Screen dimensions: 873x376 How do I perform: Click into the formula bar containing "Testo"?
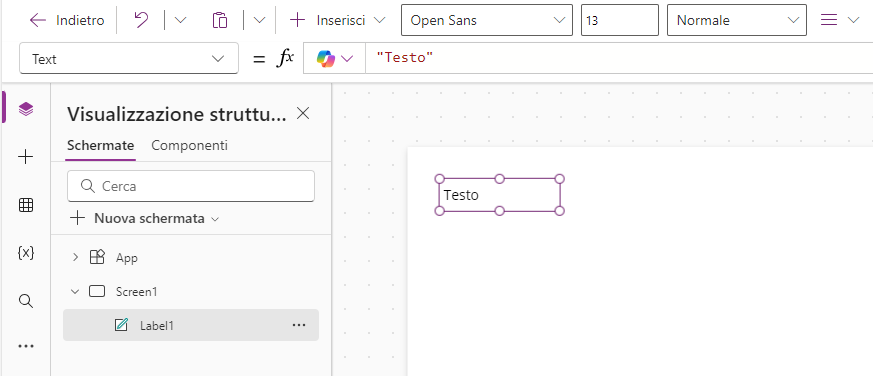618,58
